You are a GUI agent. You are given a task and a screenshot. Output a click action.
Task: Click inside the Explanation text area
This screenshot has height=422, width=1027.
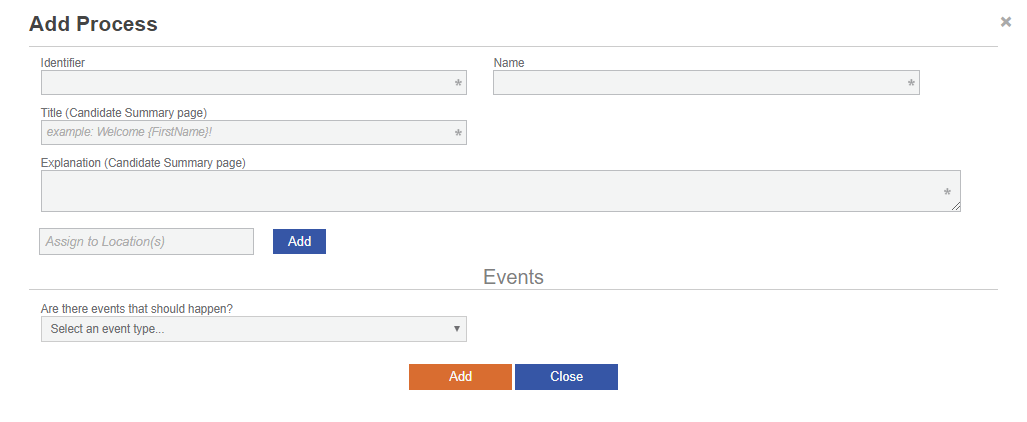point(490,191)
